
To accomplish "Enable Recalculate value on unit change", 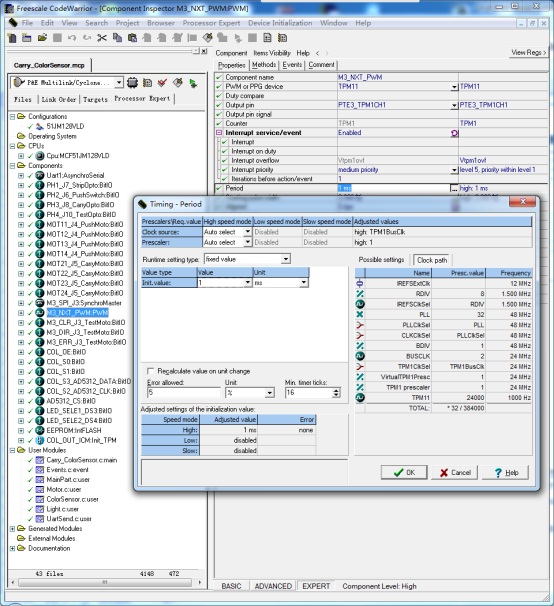I will [x=150, y=371].
